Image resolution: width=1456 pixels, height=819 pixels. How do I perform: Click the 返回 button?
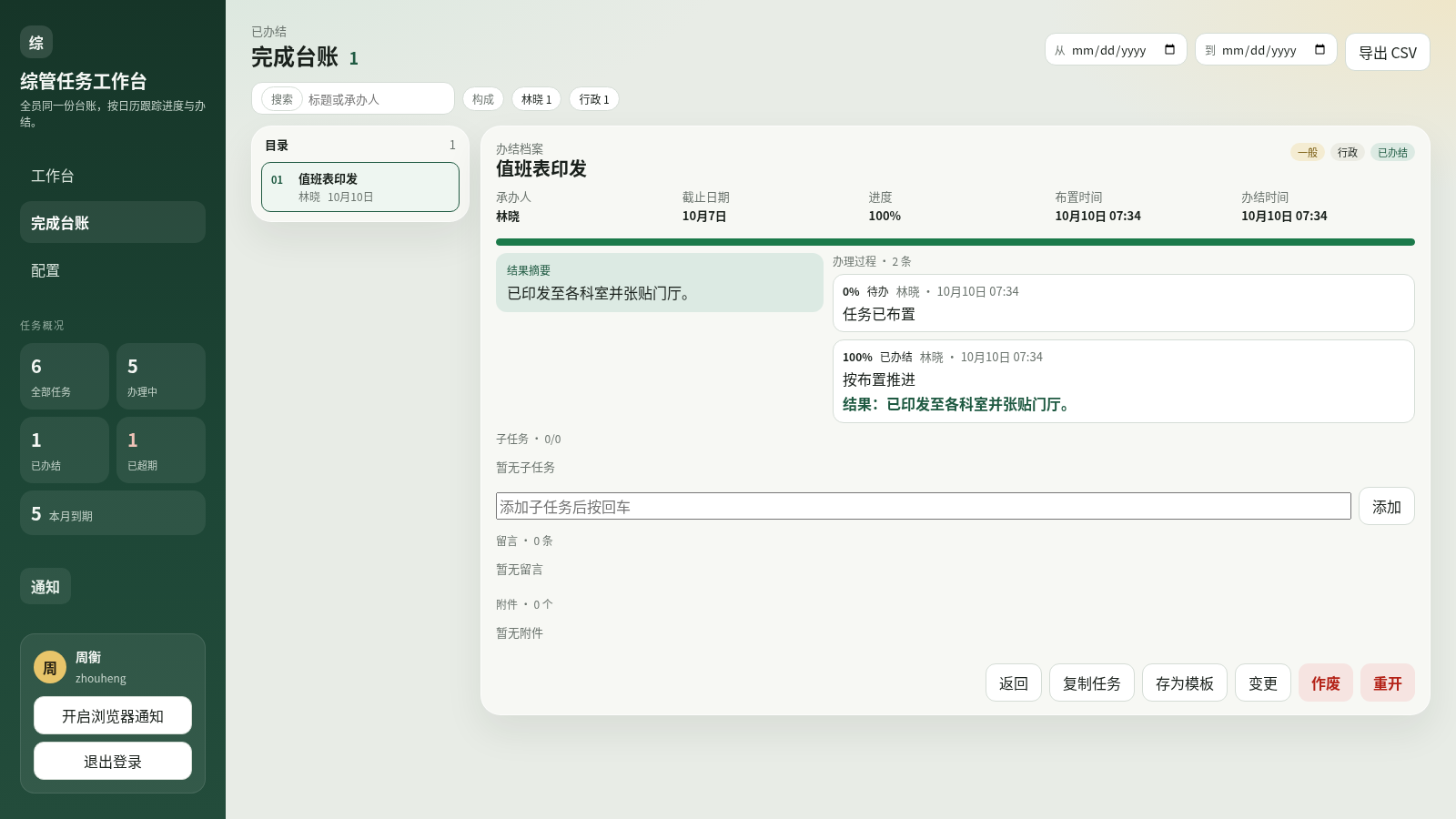coord(1014,682)
